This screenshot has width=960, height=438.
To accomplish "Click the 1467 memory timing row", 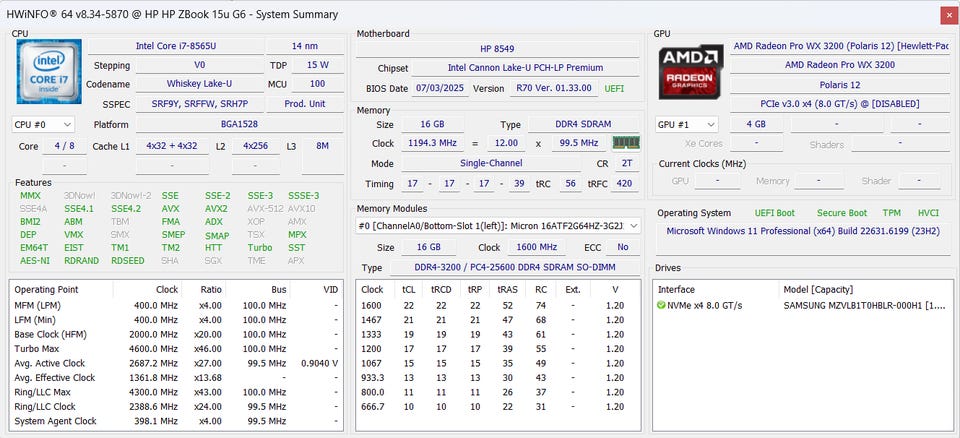I will pos(498,320).
